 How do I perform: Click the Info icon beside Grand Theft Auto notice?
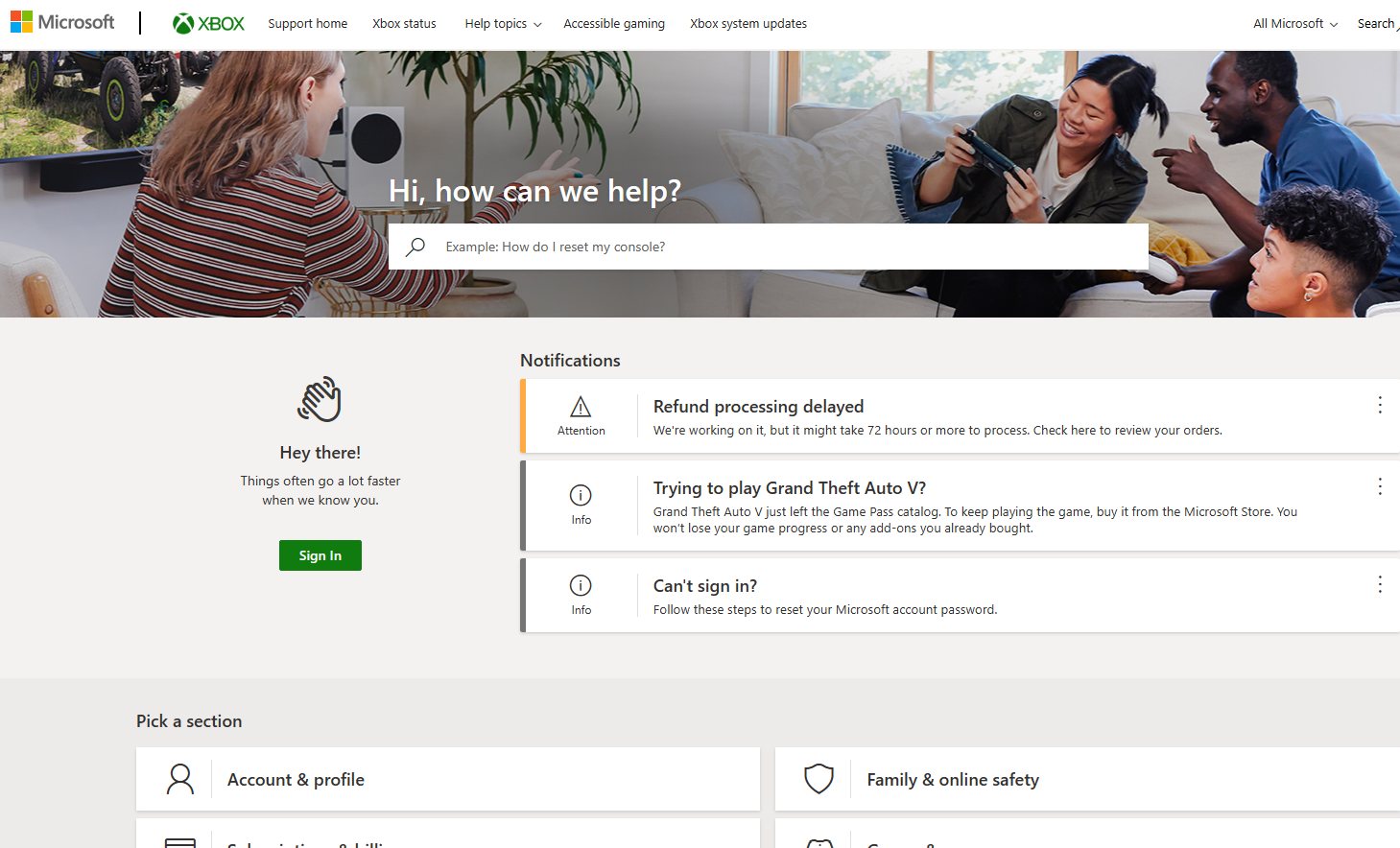click(x=581, y=495)
